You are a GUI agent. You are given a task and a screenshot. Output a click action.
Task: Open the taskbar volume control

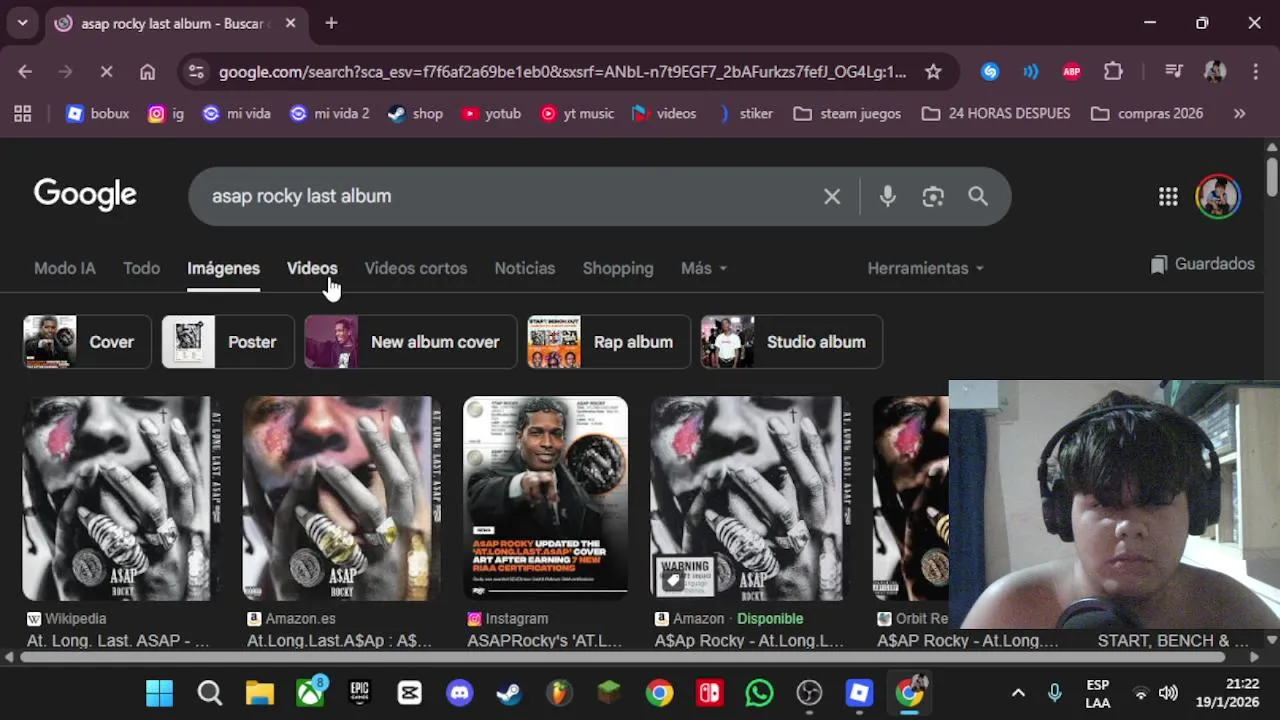click(x=1167, y=693)
